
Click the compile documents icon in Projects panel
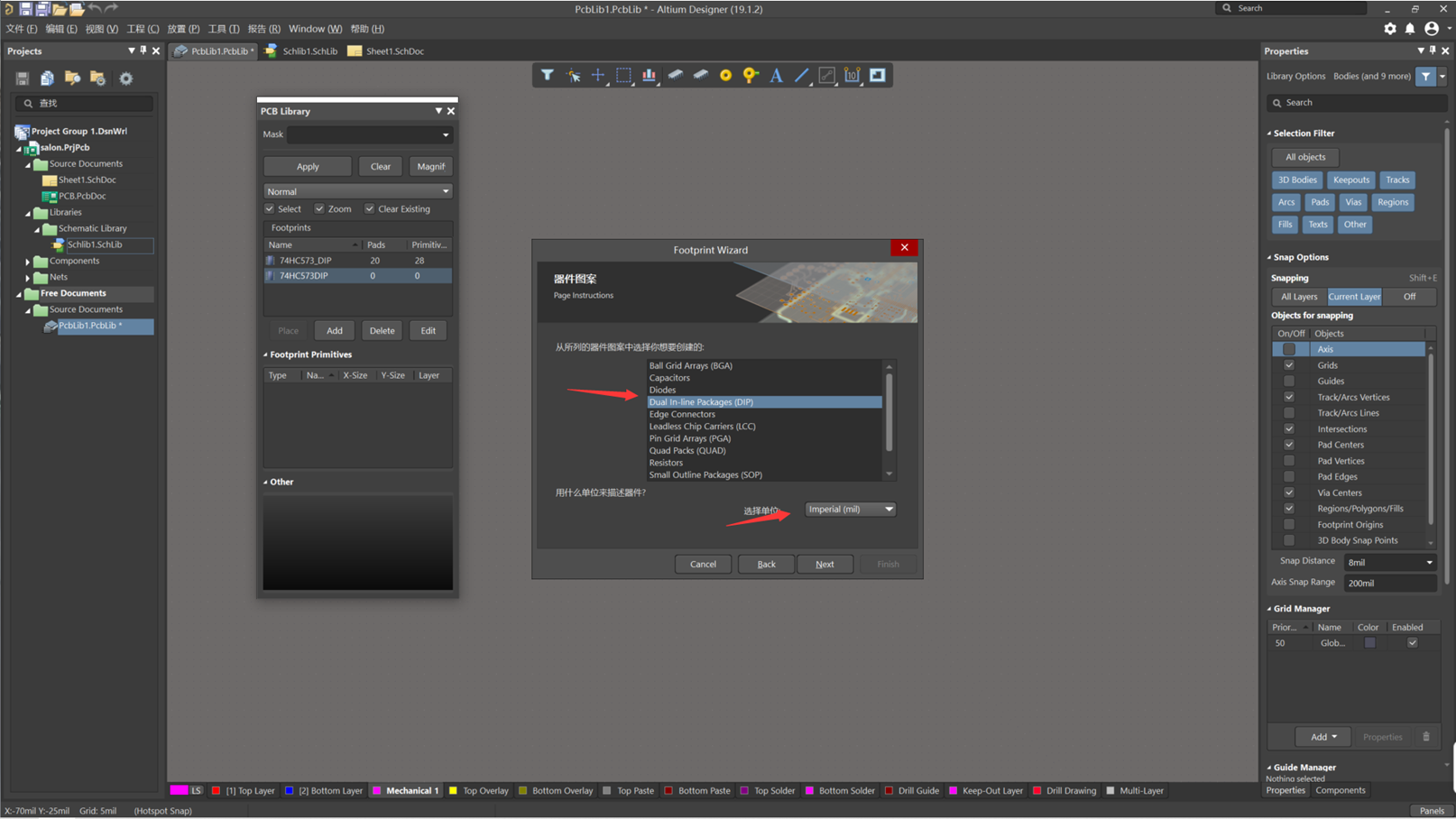tap(47, 78)
